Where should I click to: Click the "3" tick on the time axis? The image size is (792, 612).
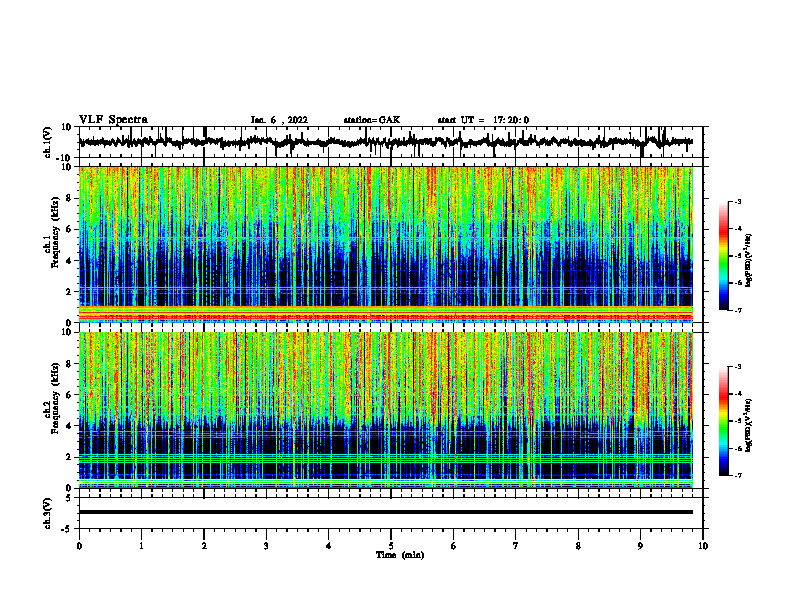pos(266,546)
